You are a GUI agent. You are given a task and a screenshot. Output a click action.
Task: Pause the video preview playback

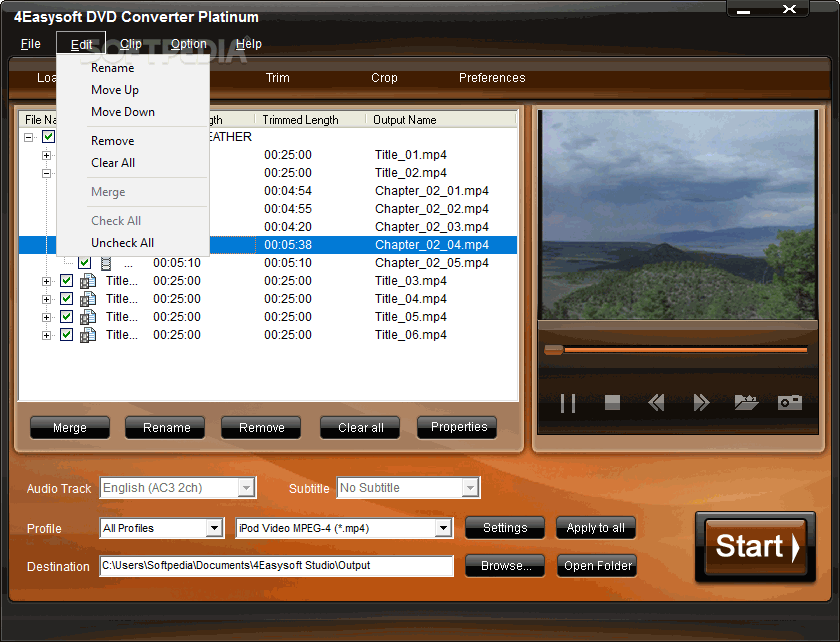pyautogui.click(x=568, y=403)
